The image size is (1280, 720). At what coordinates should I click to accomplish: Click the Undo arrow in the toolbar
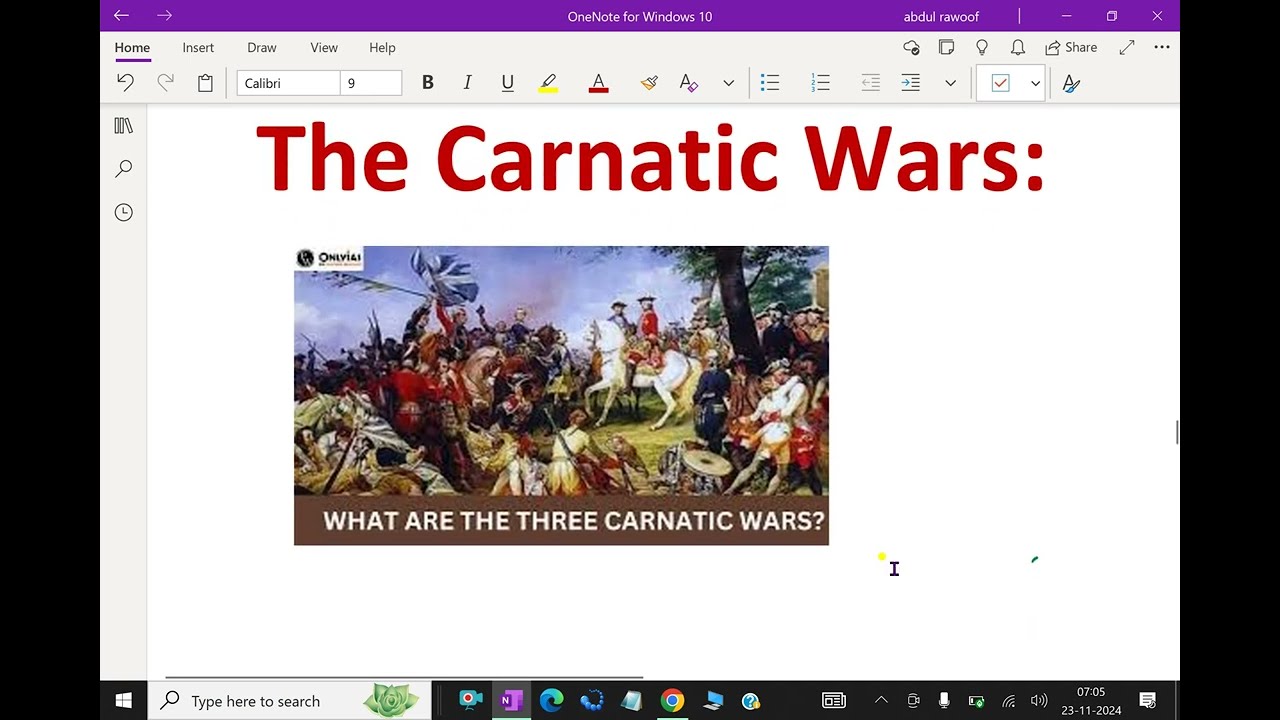tap(125, 83)
